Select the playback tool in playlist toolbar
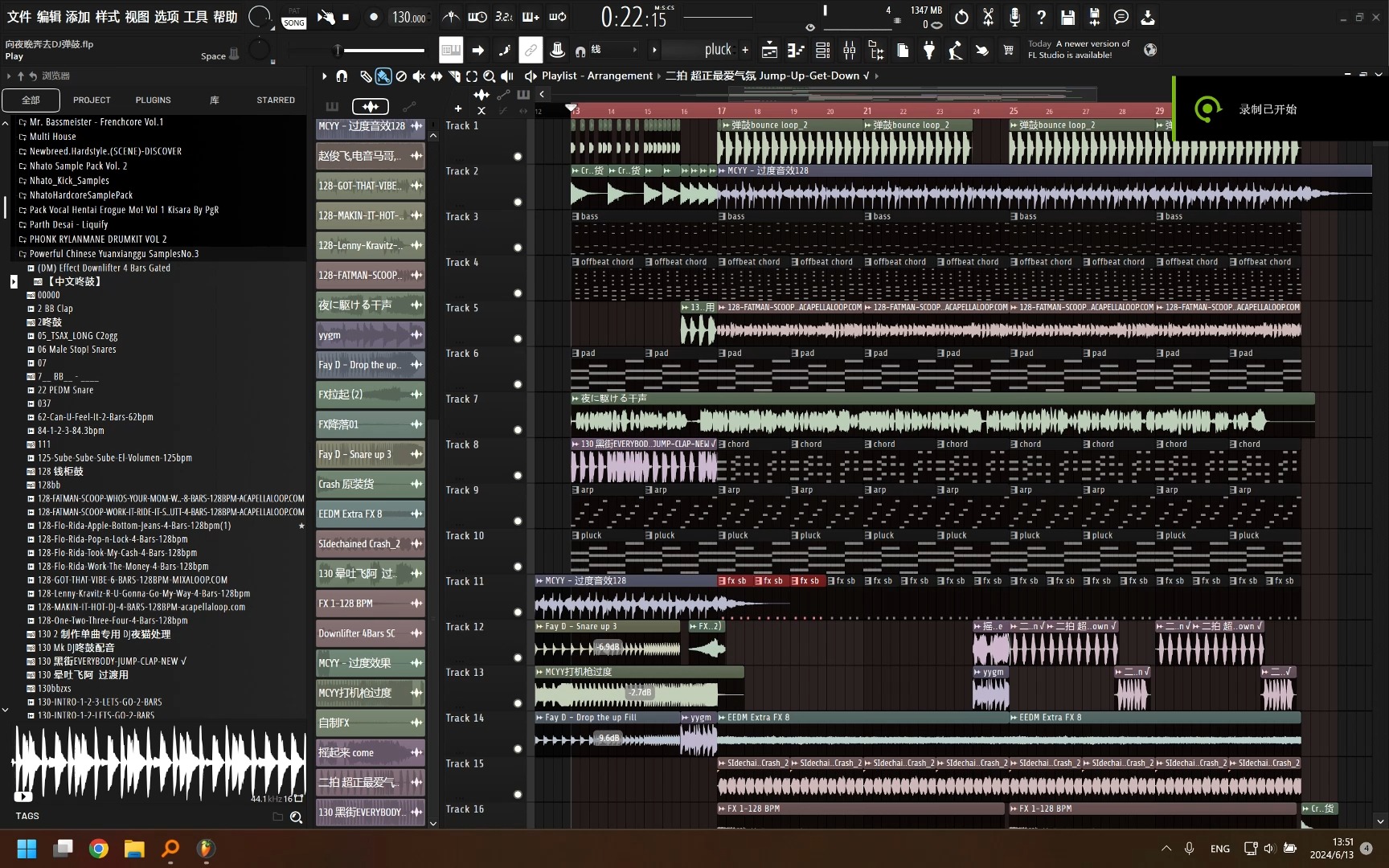 click(x=507, y=76)
